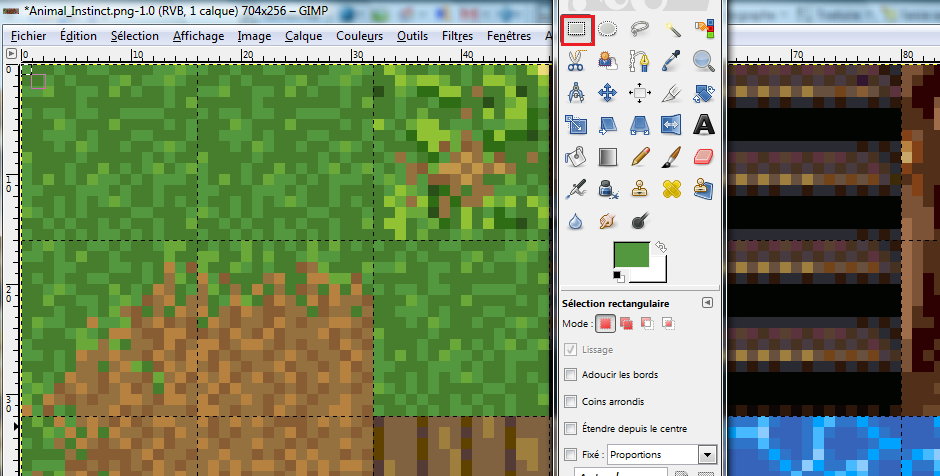Choose the Zoom magnifier tool

704,61
